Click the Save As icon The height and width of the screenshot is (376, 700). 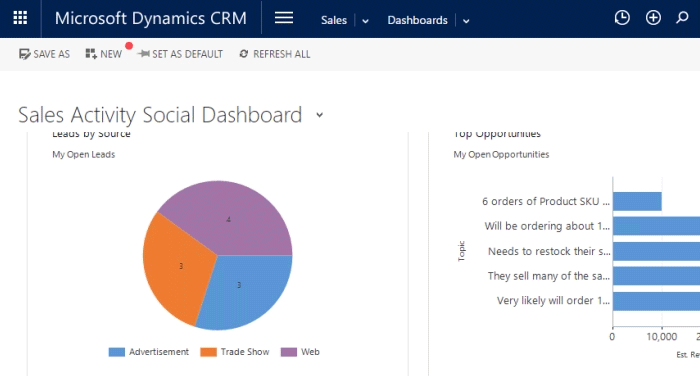click(x=25, y=54)
